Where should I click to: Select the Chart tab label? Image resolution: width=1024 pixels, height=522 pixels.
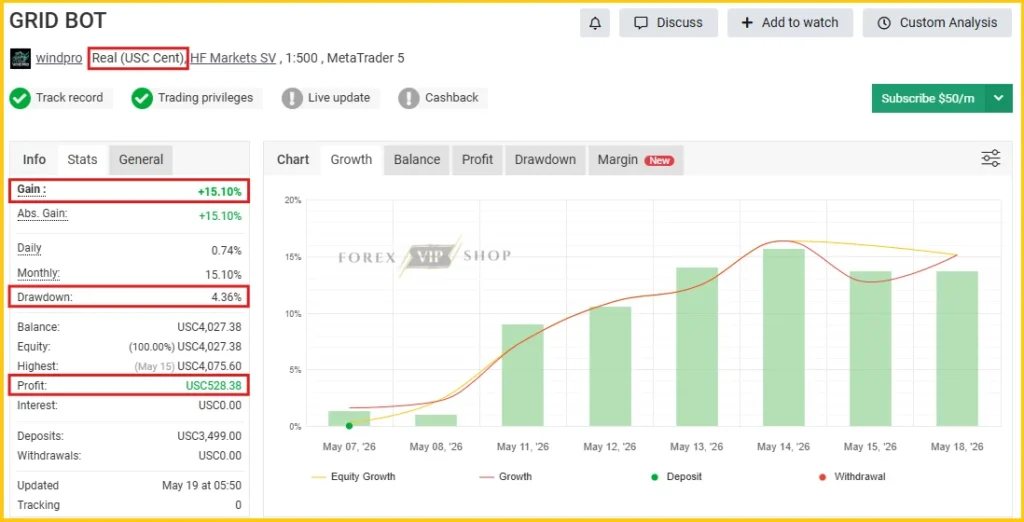click(x=293, y=160)
